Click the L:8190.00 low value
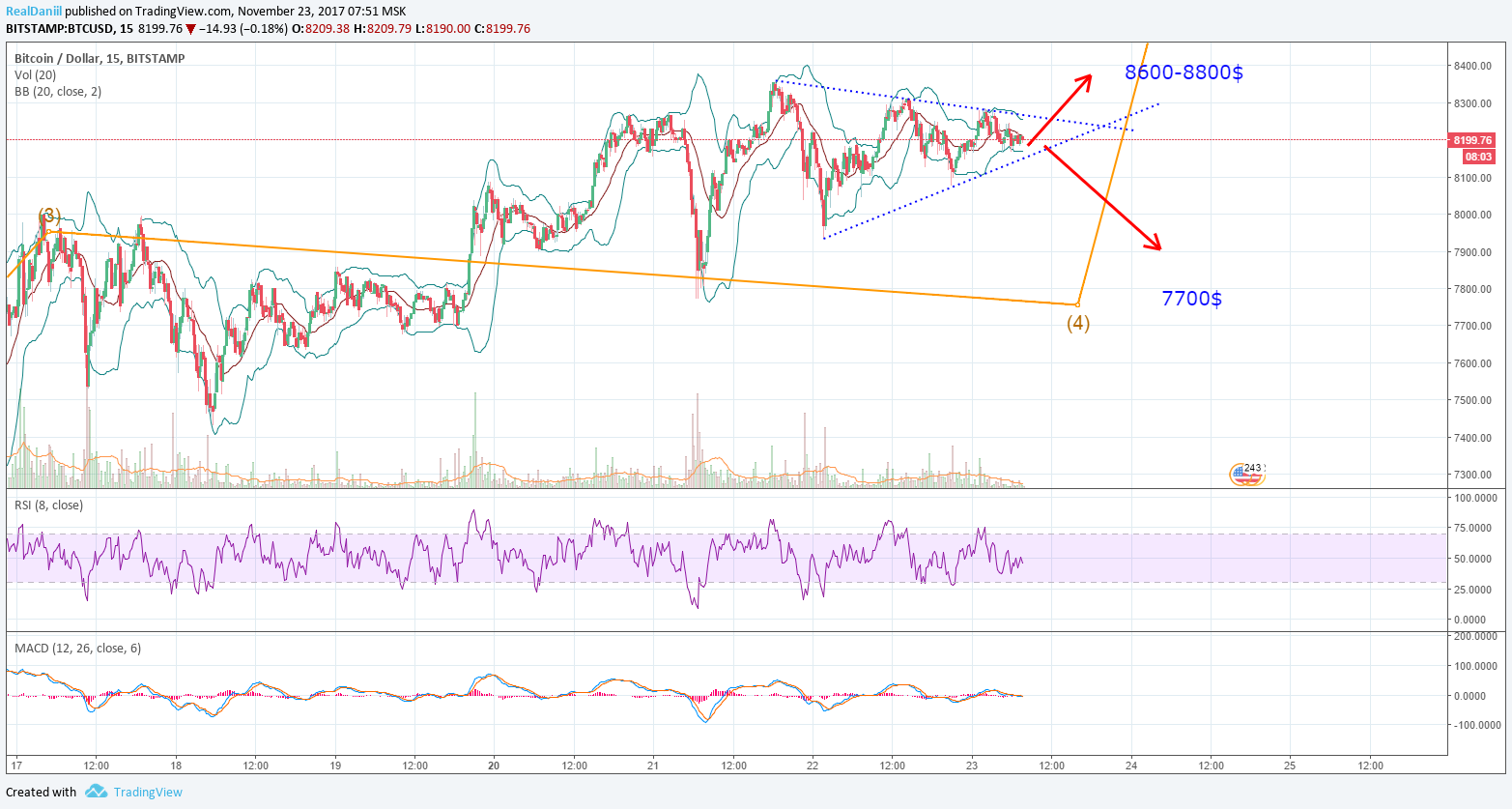 (443, 29)
